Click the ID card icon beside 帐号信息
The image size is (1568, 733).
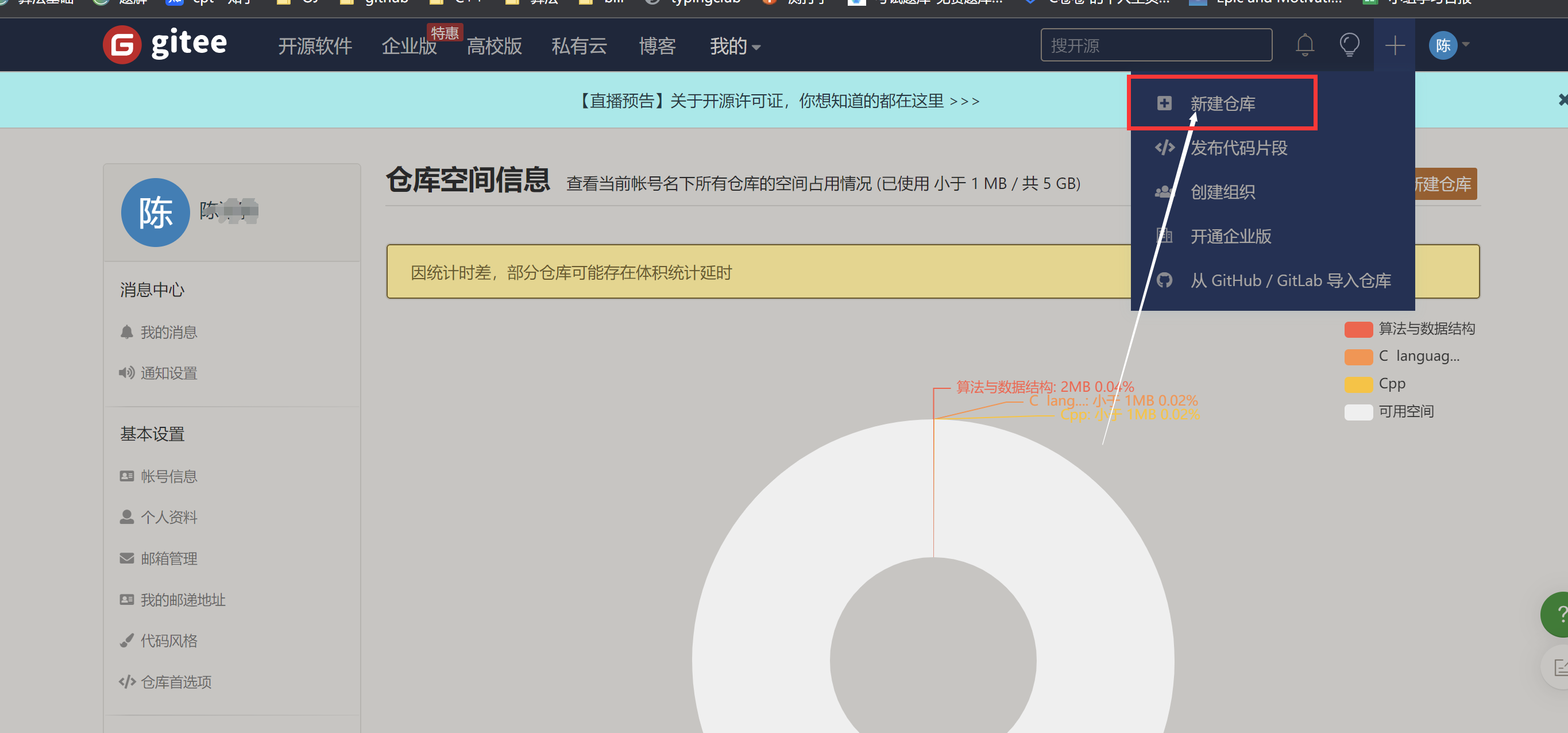[126, 476]
